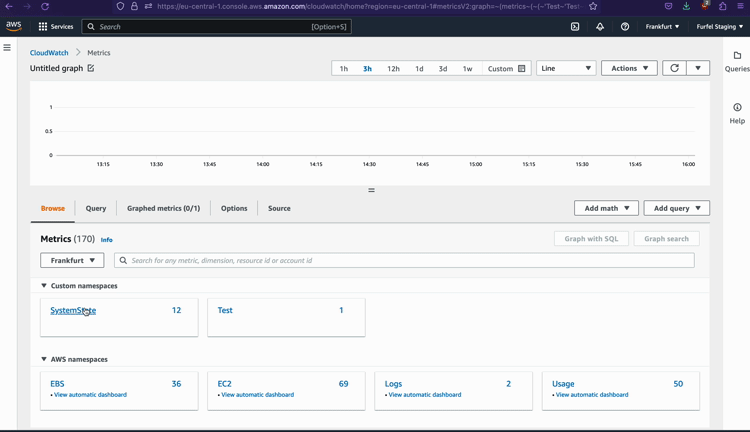
Task: Toggle the left navigation hamburger menu
Action: 7,47
